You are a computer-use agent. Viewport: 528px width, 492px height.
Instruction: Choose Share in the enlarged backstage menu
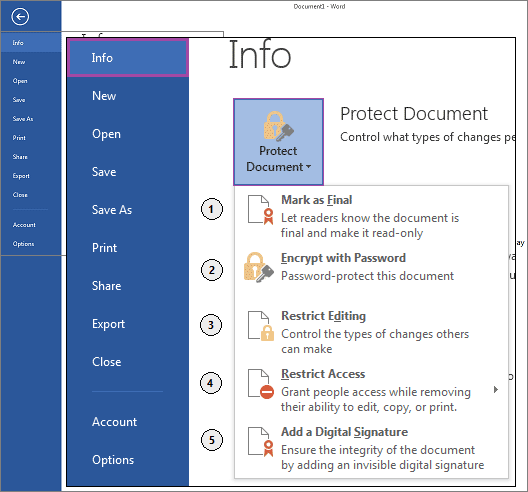106,286
